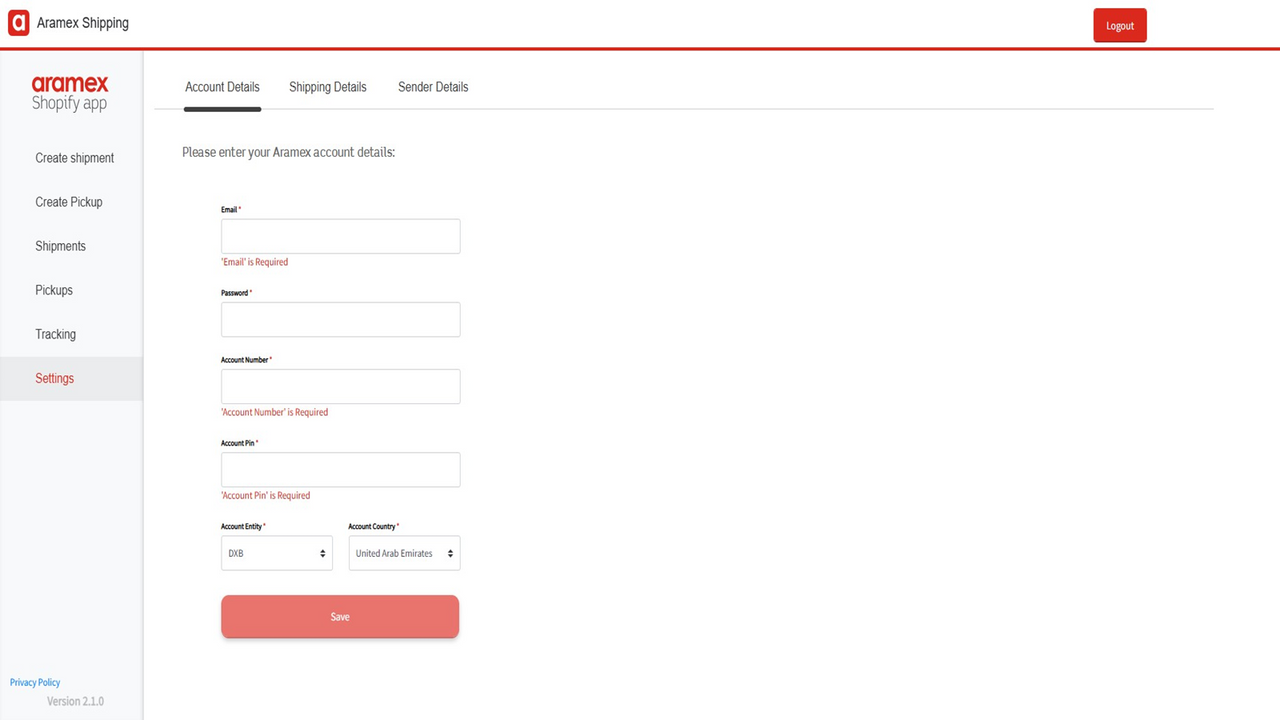Open the Create Pickup page
Screen dimensions: 1280x720
(x=68, y=201)
